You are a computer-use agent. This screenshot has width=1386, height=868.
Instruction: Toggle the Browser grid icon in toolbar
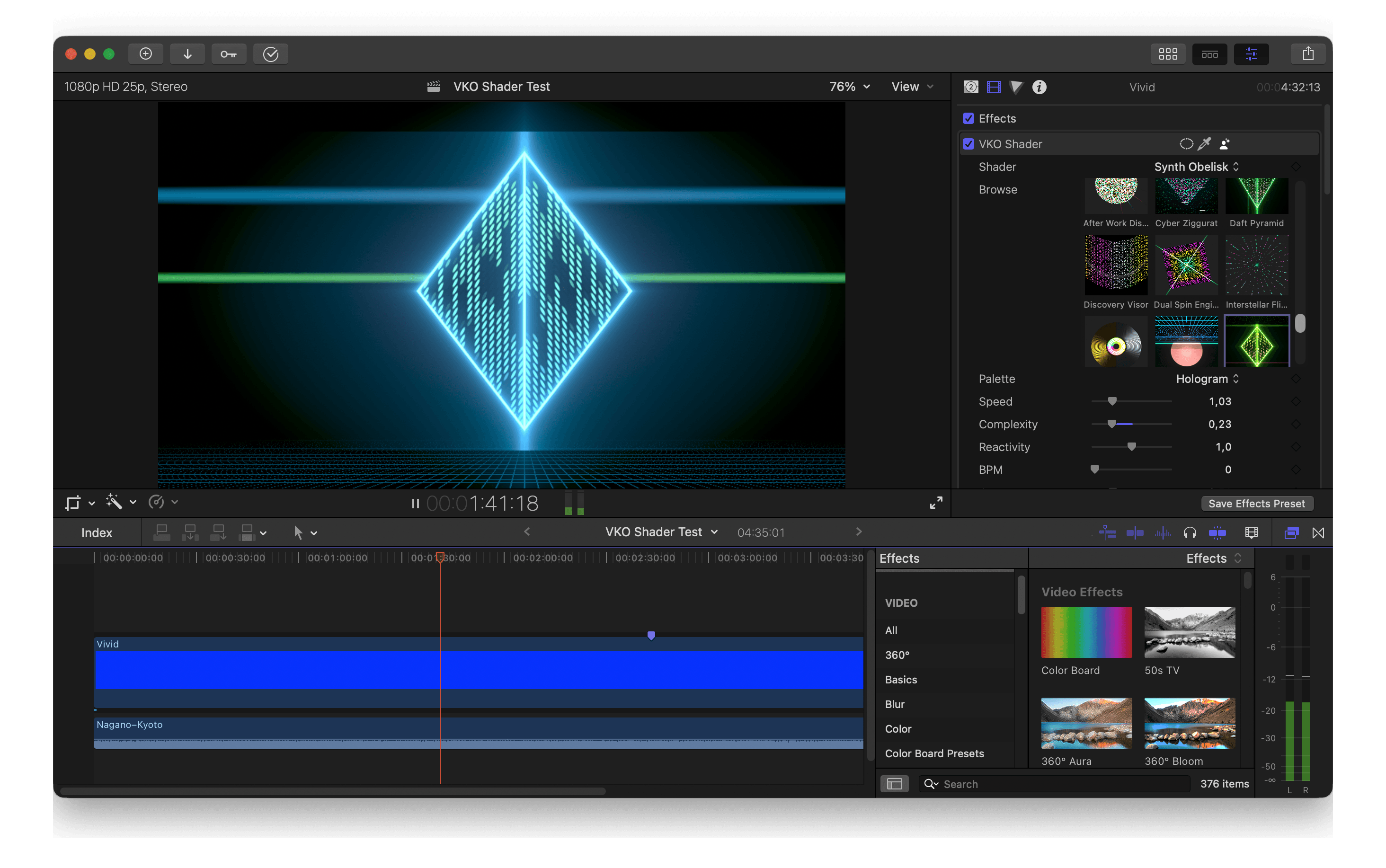coord(1167,54)
